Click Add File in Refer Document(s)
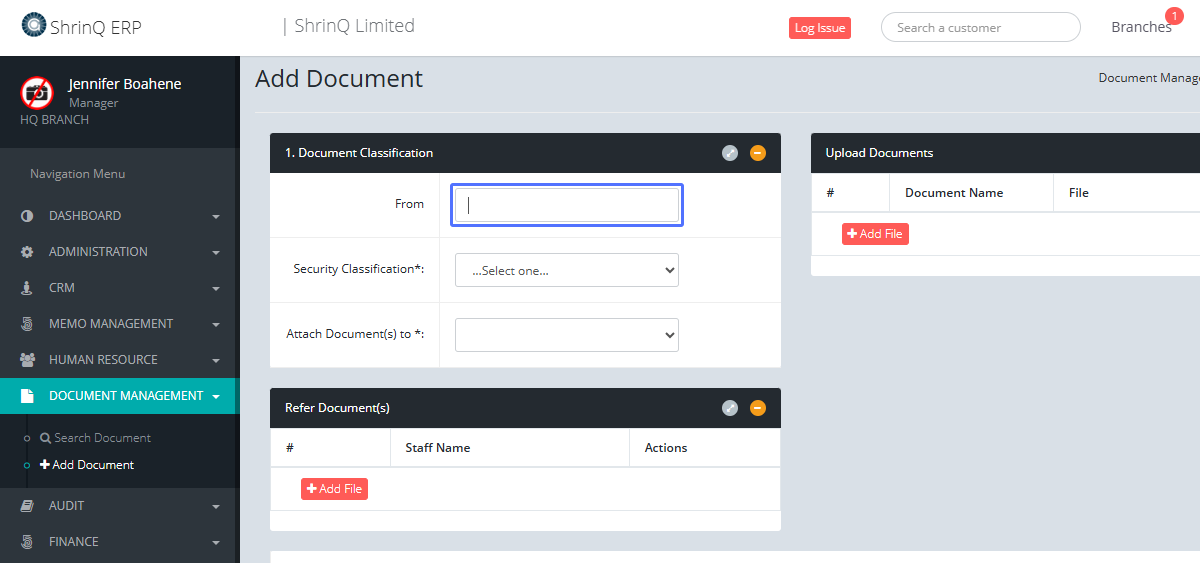 click(334, 489)
